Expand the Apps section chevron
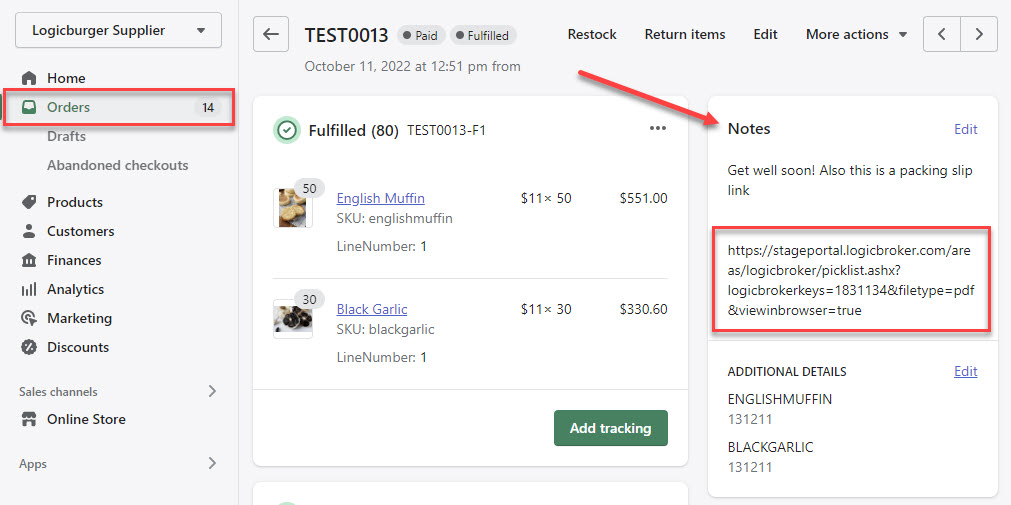The height and width of the screenshot is (505, 1011). tap(212, 463)
